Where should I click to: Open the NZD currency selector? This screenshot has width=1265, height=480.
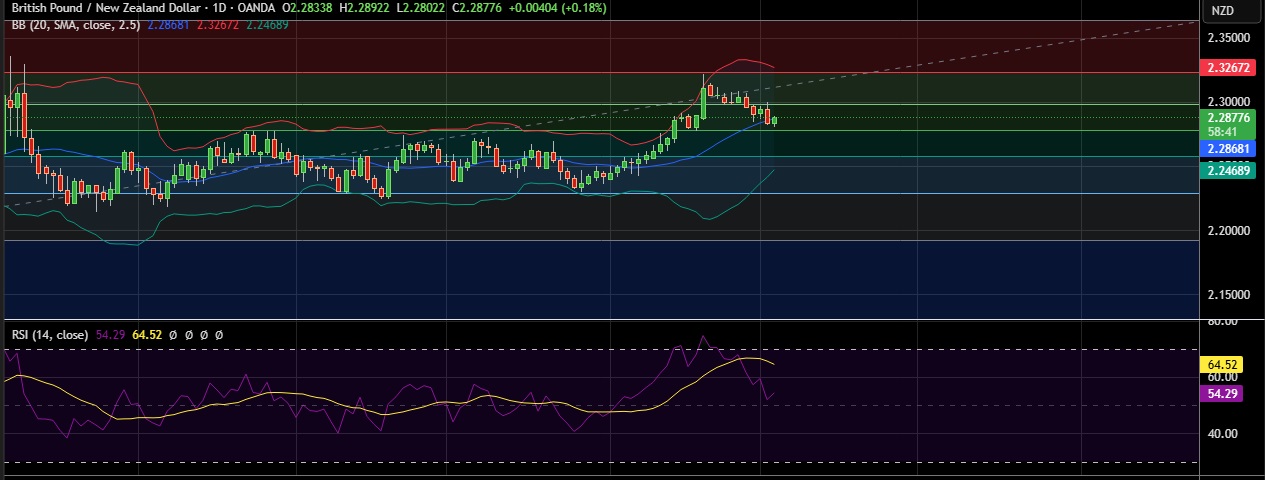click(x=1223, y=10)
